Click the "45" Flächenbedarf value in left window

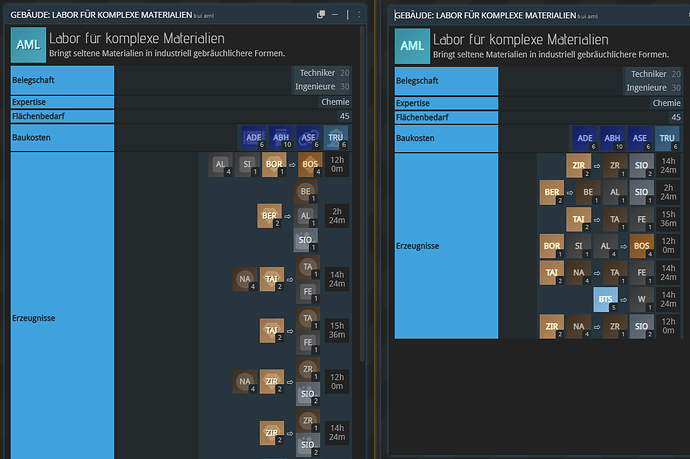(345, 116)
